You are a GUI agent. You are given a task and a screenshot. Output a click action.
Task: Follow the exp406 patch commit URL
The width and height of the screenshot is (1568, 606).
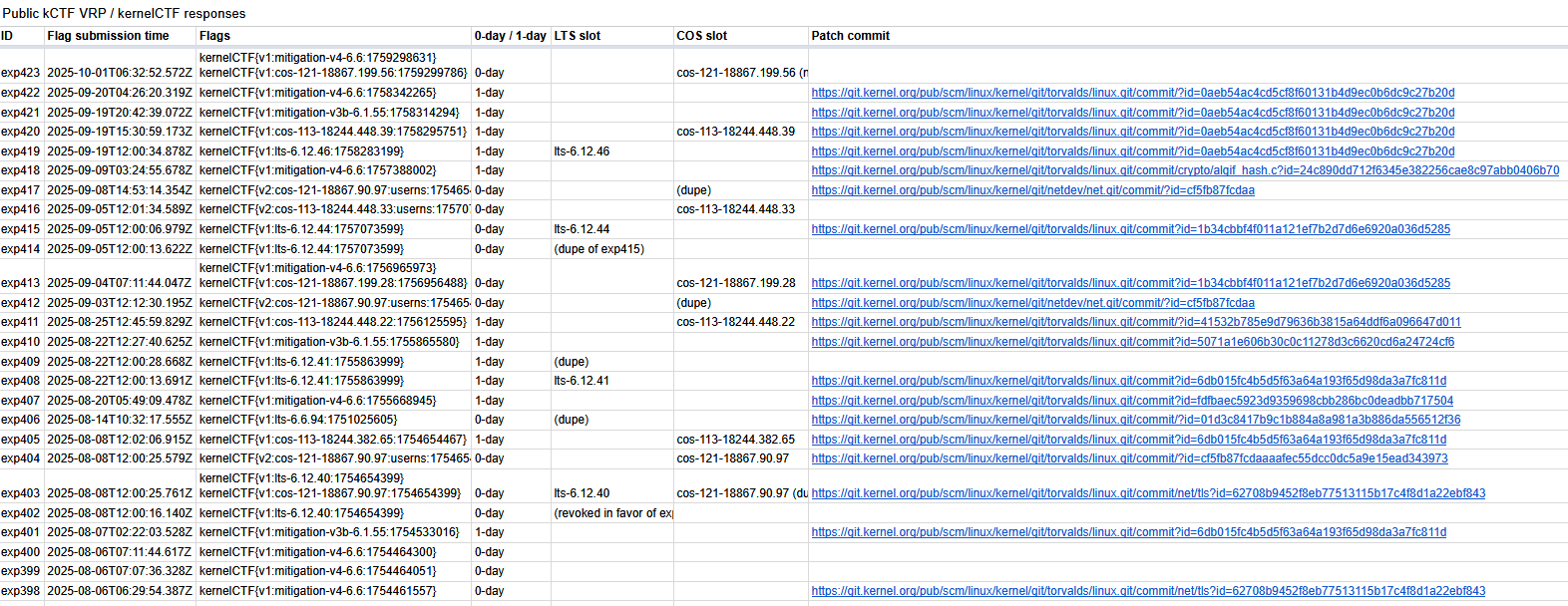click(1135, 420)
